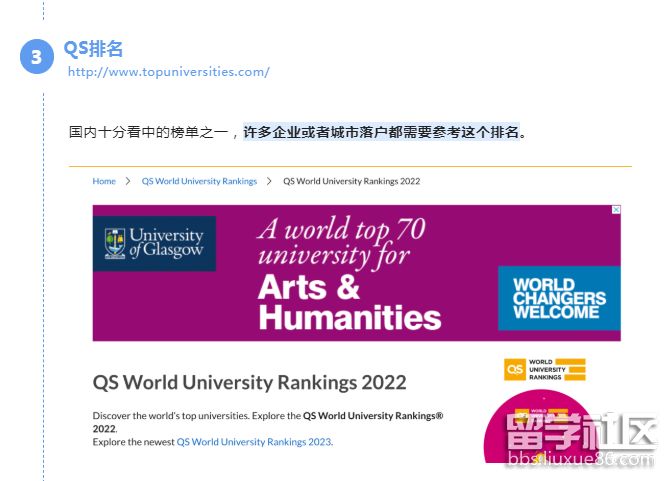671x481 pixels.
Task: Click QS World University Rankings 2022 heading
Action: (x=249, y=382)
